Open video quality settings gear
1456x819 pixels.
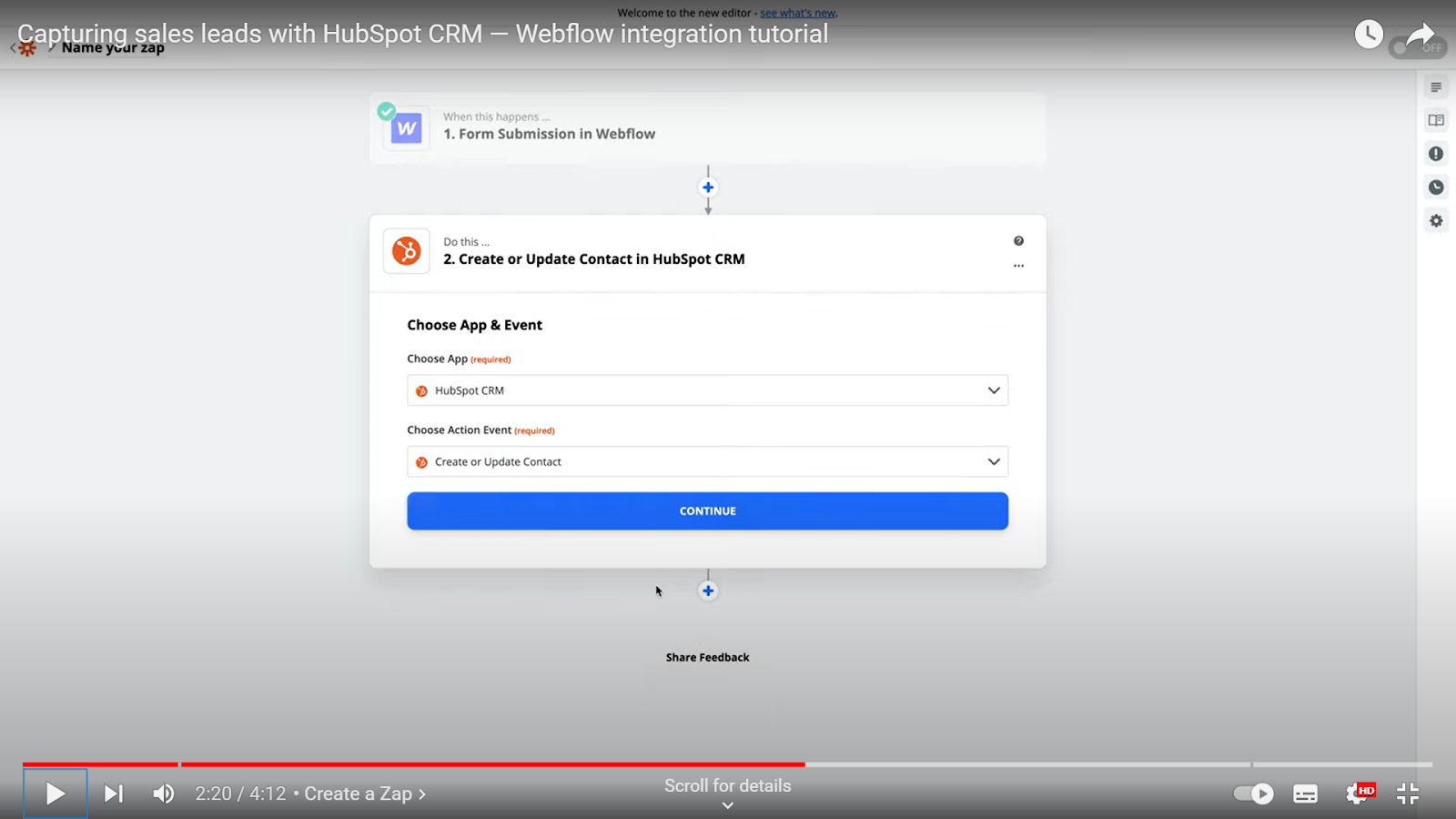pos(1359,794)
